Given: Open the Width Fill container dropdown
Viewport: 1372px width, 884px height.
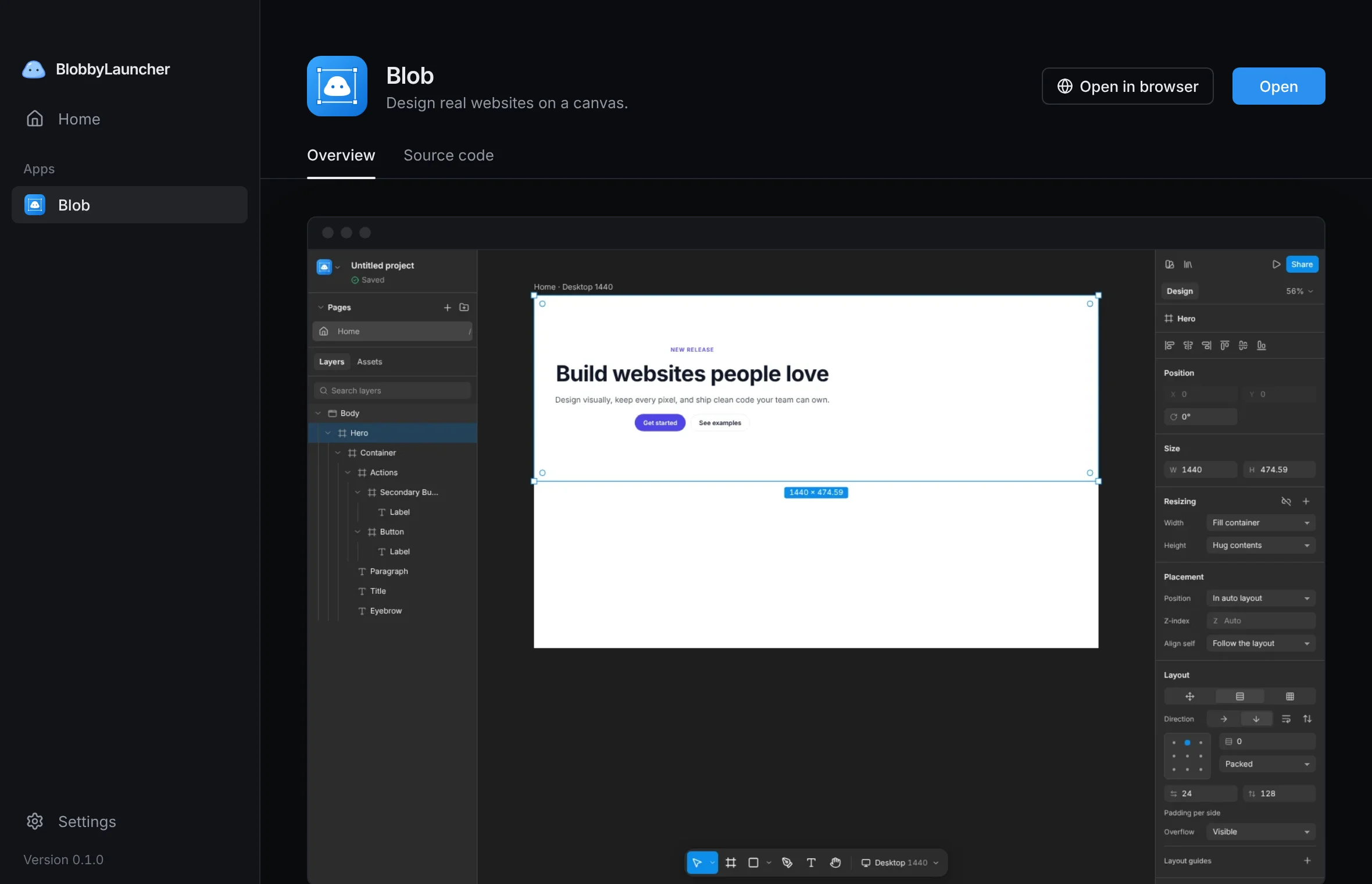Looking at the screenshot, I should 1260,523.
